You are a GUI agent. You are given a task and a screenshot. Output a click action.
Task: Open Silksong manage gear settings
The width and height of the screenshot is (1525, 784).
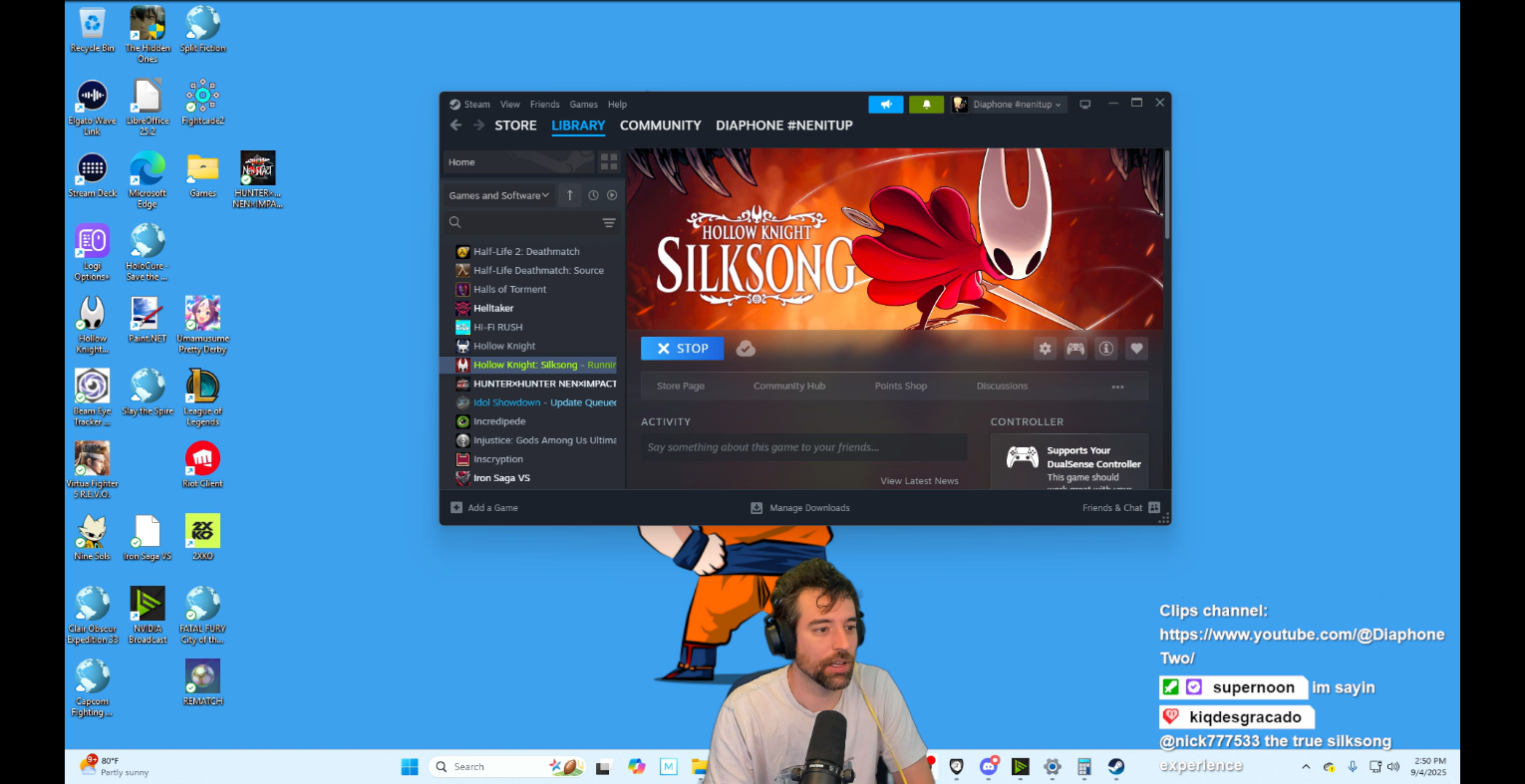[x=1045, y=349]
